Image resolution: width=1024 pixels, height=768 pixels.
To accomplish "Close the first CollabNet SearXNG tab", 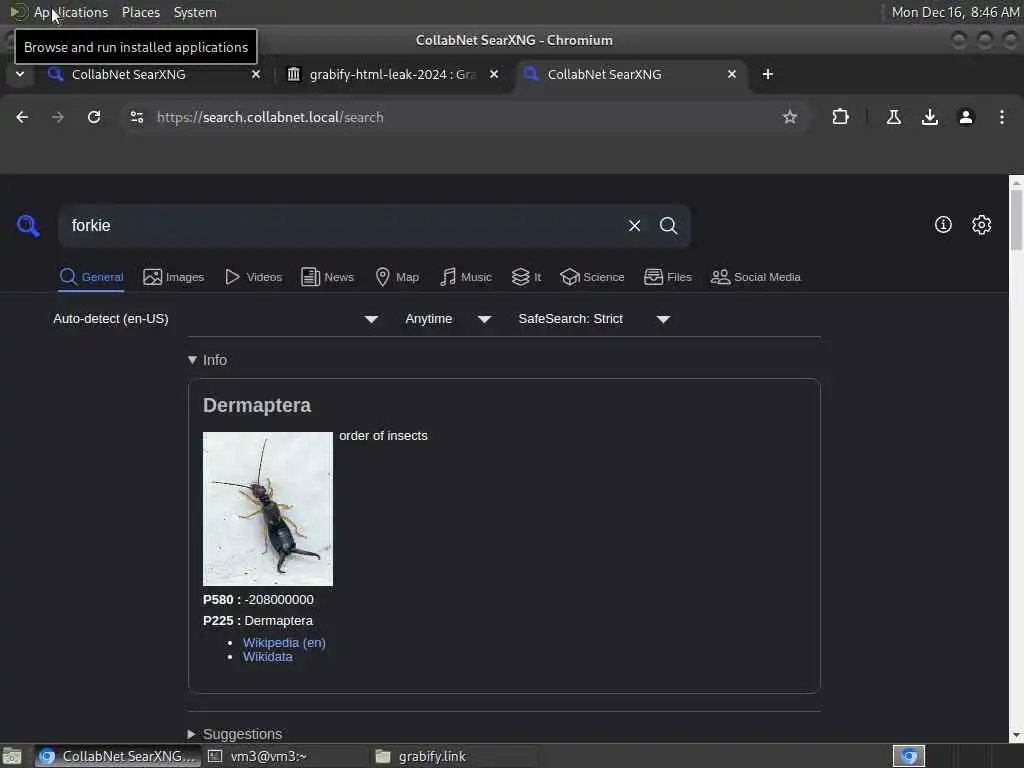I will pos(256,74).
